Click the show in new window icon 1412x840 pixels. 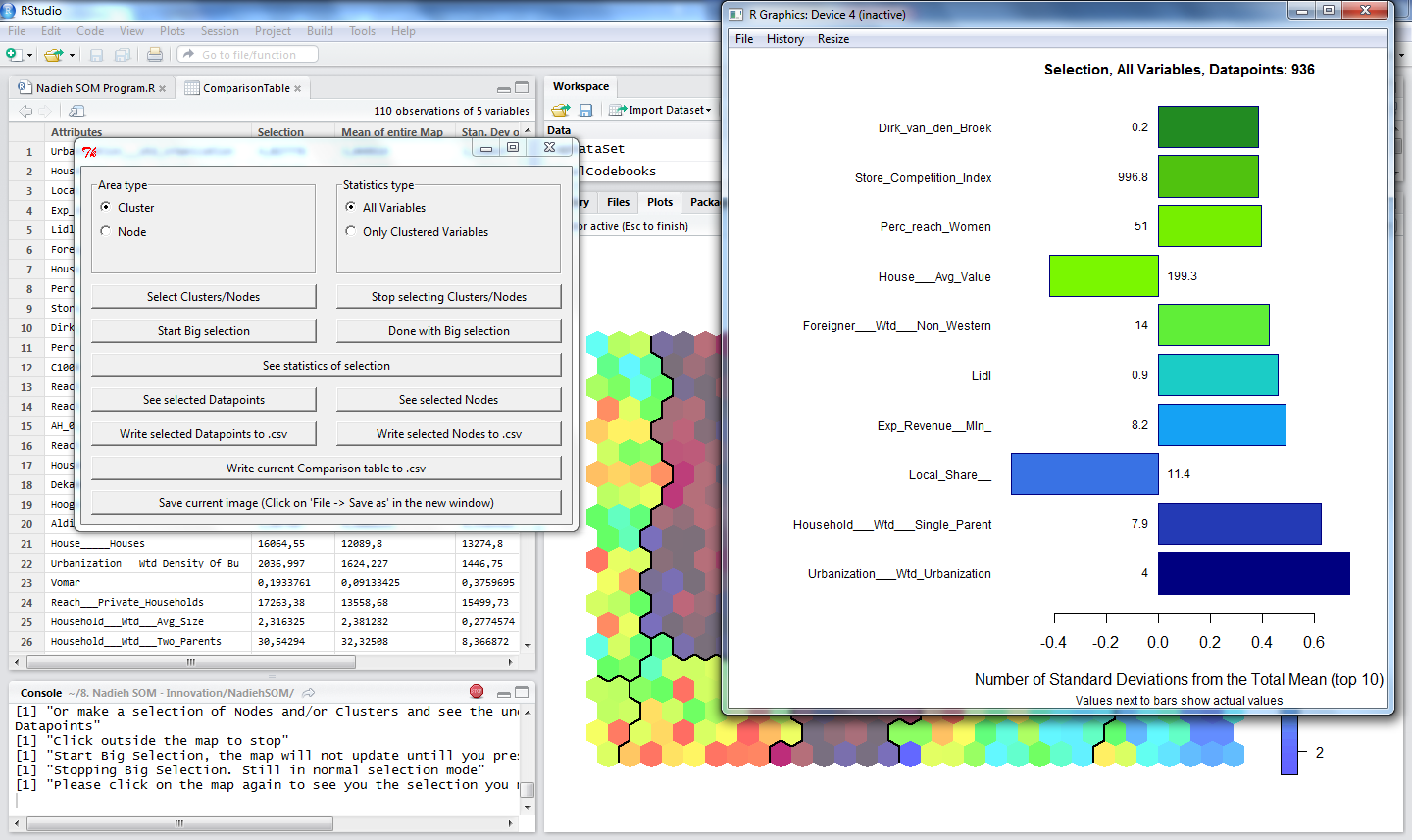coord(76,111)
